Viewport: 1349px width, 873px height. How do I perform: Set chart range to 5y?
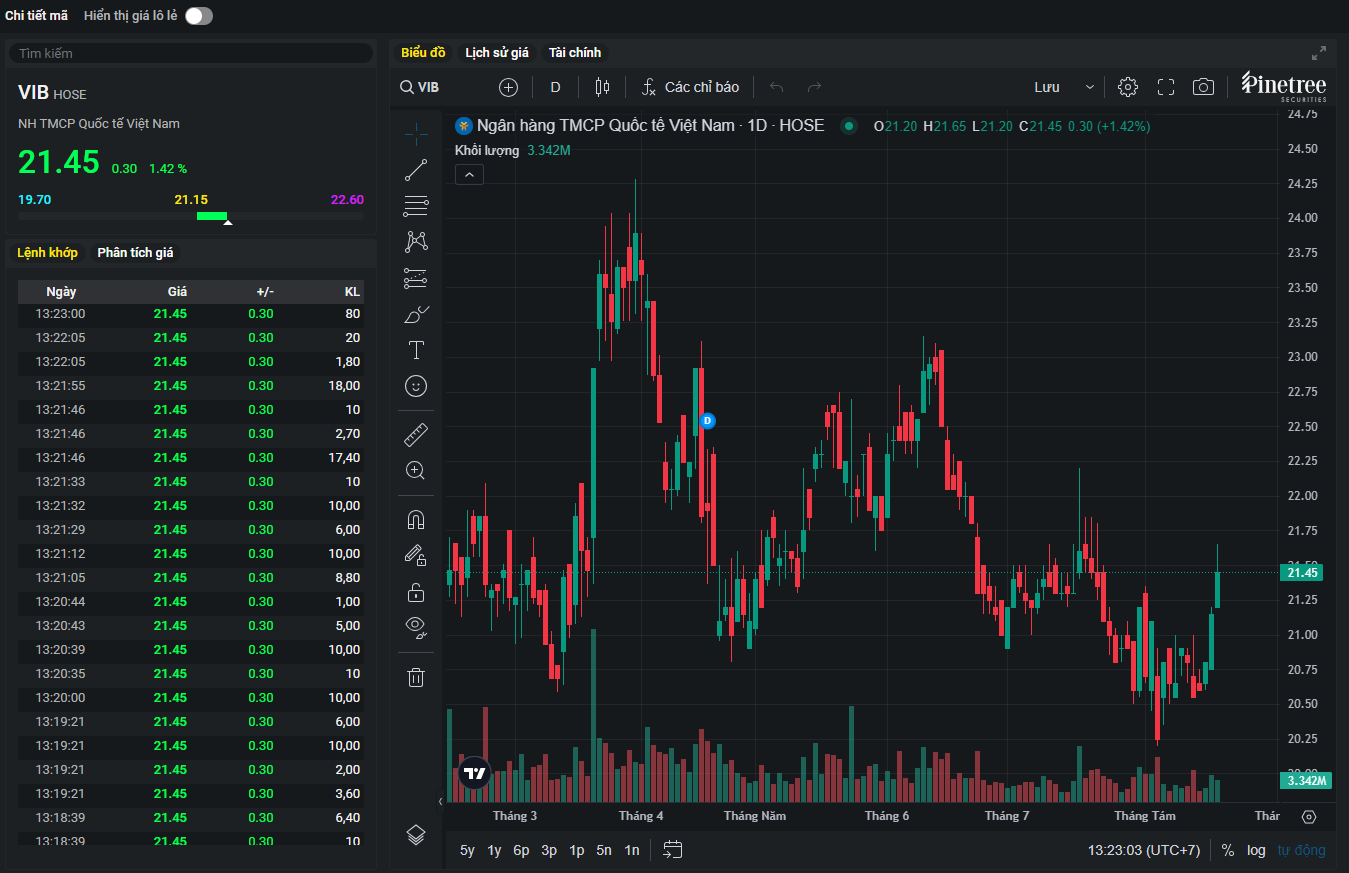click(467, 850)
